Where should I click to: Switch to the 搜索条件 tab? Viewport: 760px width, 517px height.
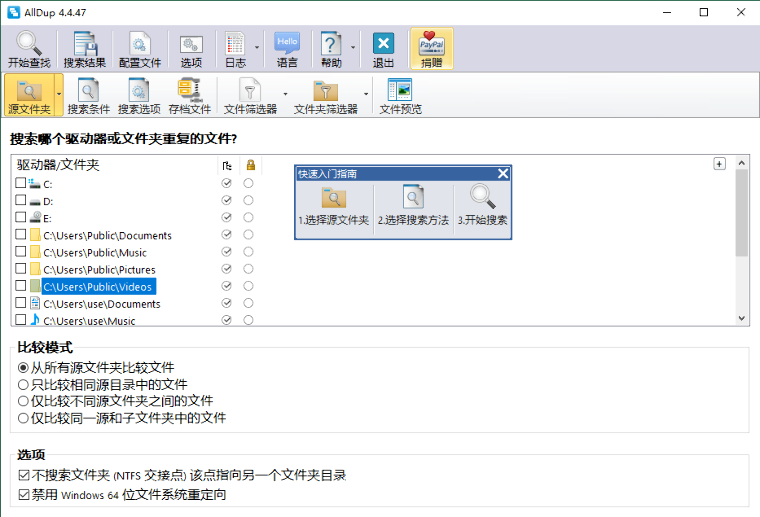(x=88, y=95)
